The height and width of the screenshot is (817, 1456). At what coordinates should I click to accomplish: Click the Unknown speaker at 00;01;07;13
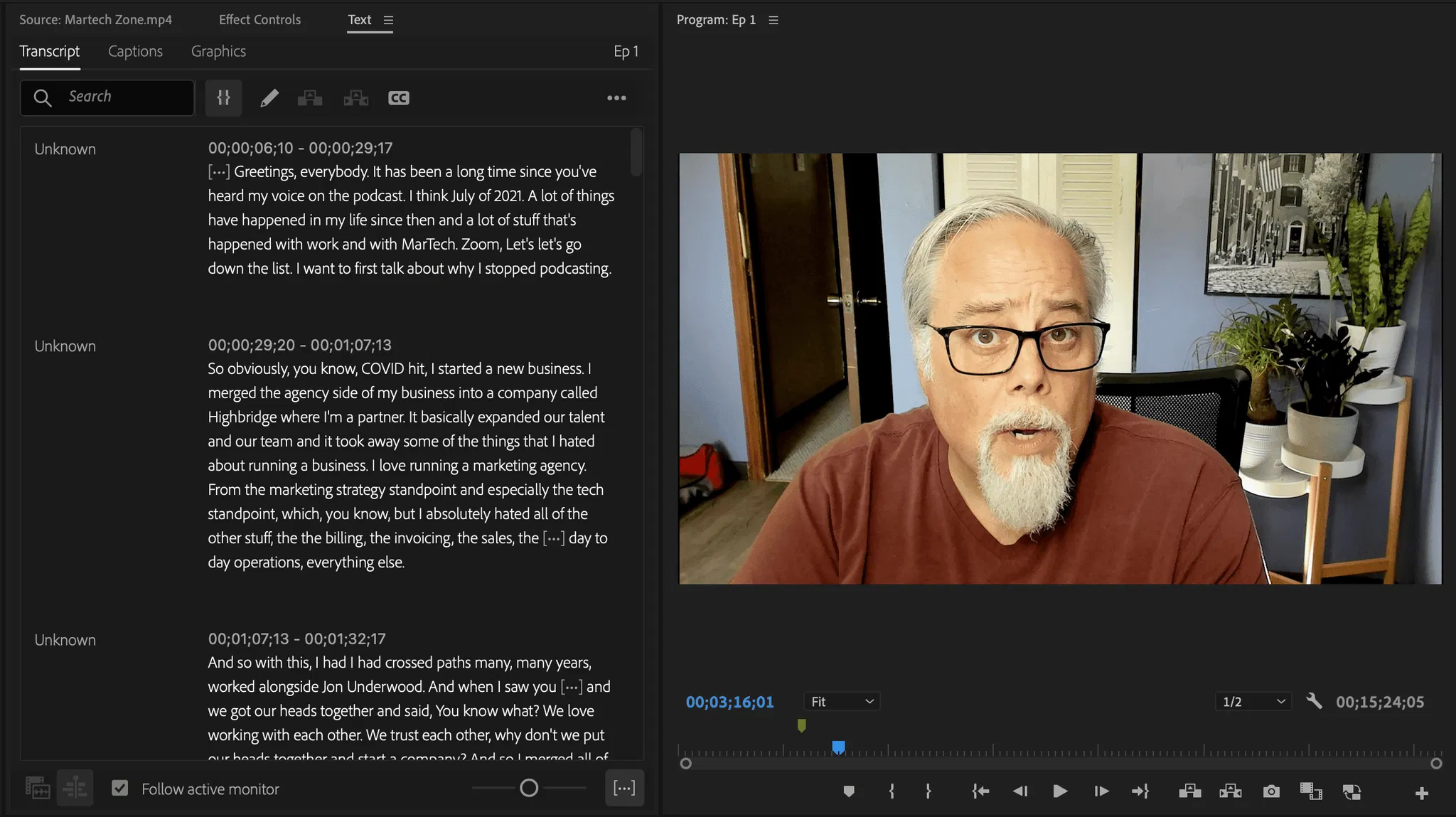click(x=65, y=640)
